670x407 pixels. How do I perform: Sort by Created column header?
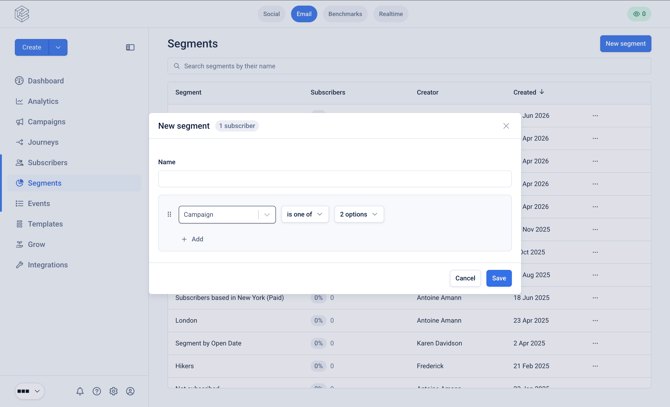529,92
